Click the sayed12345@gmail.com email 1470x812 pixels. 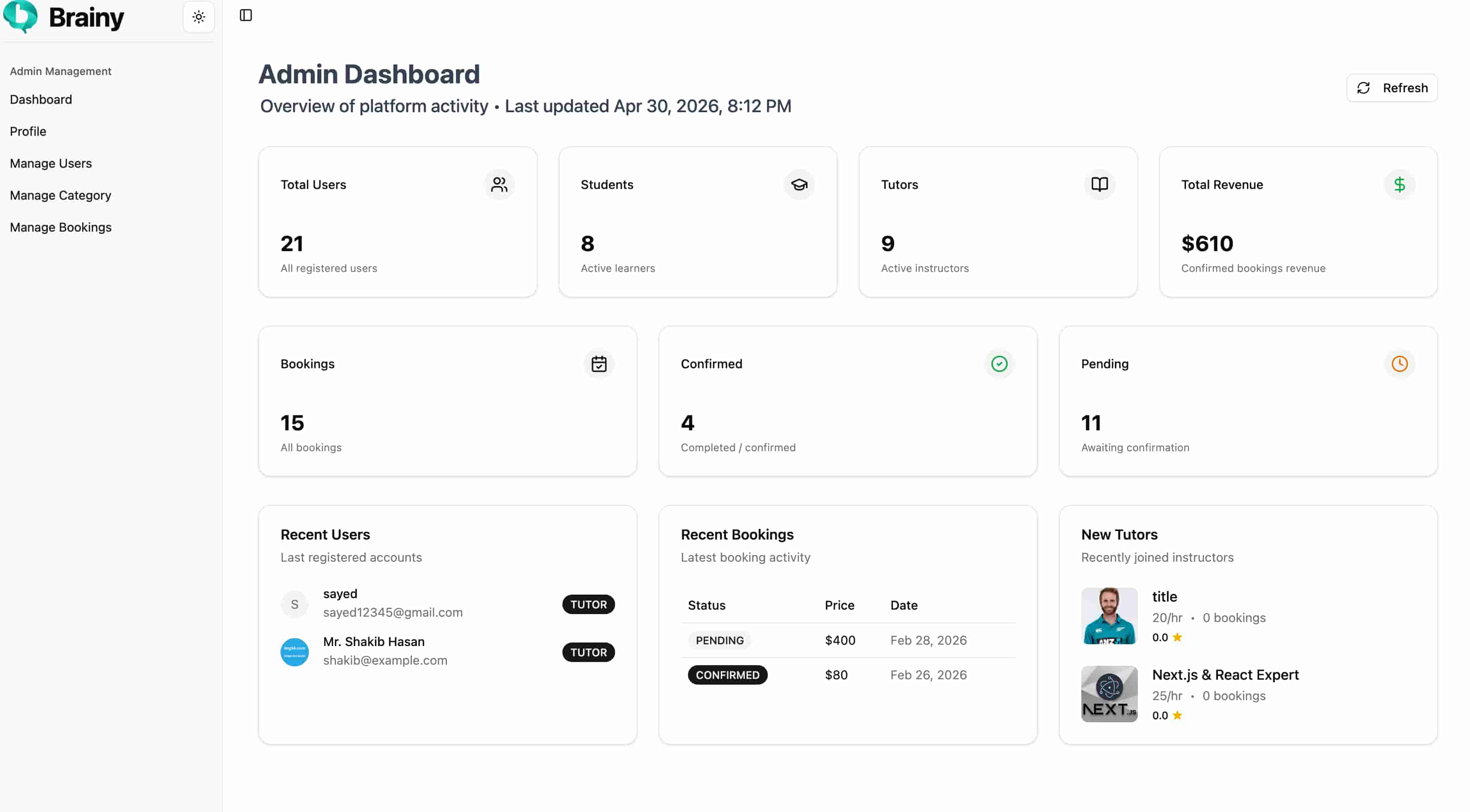(x=393, y=612)
